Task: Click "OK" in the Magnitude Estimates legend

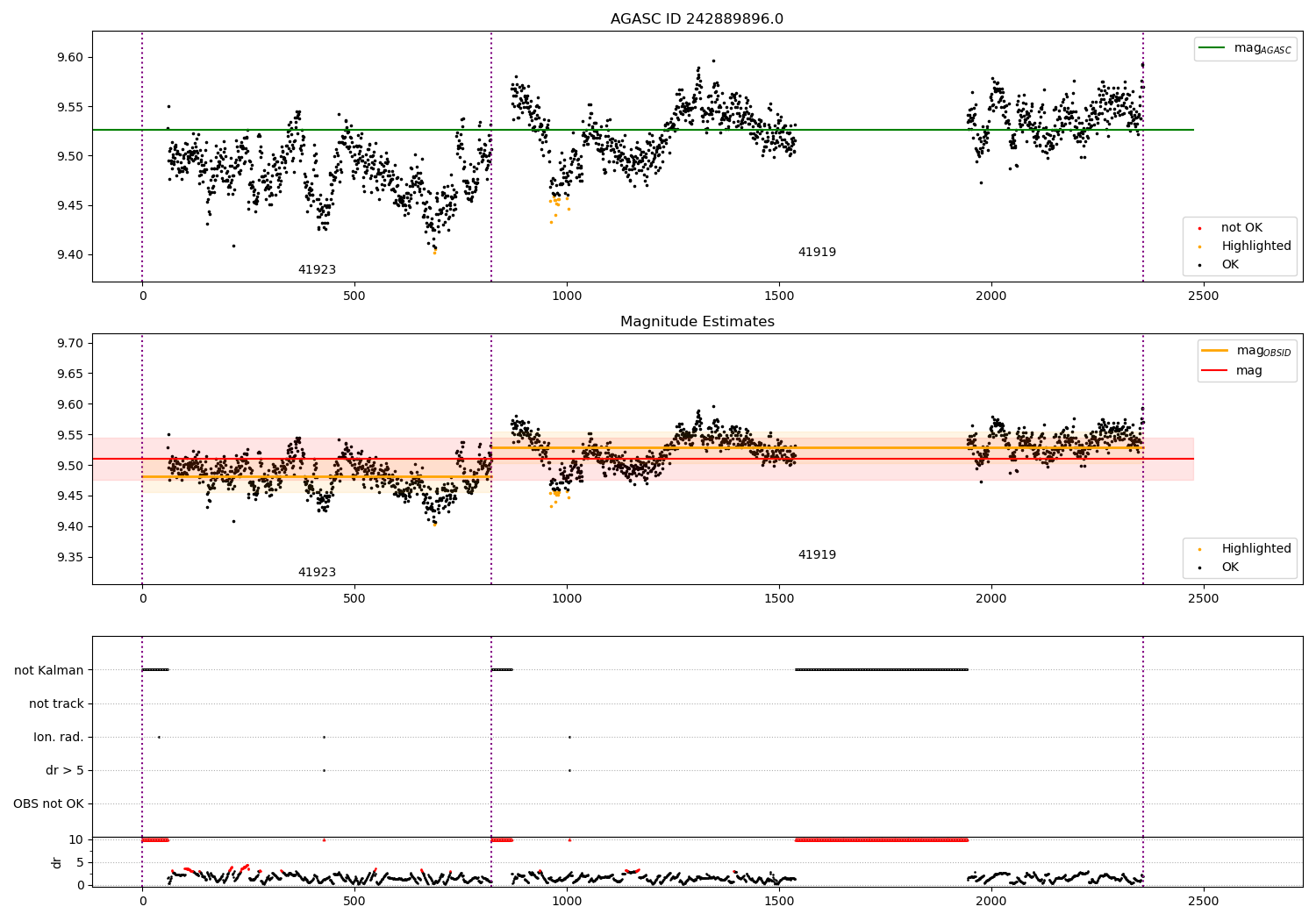Action: 1230,568
